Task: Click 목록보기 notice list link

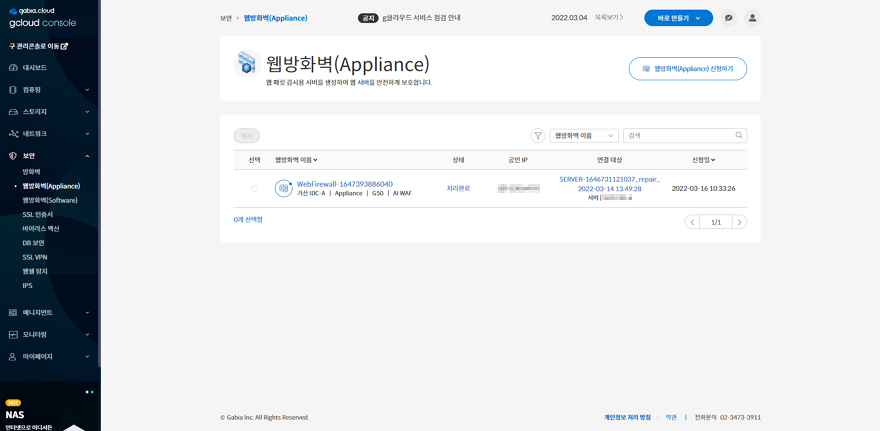Action: click(609, 18)
